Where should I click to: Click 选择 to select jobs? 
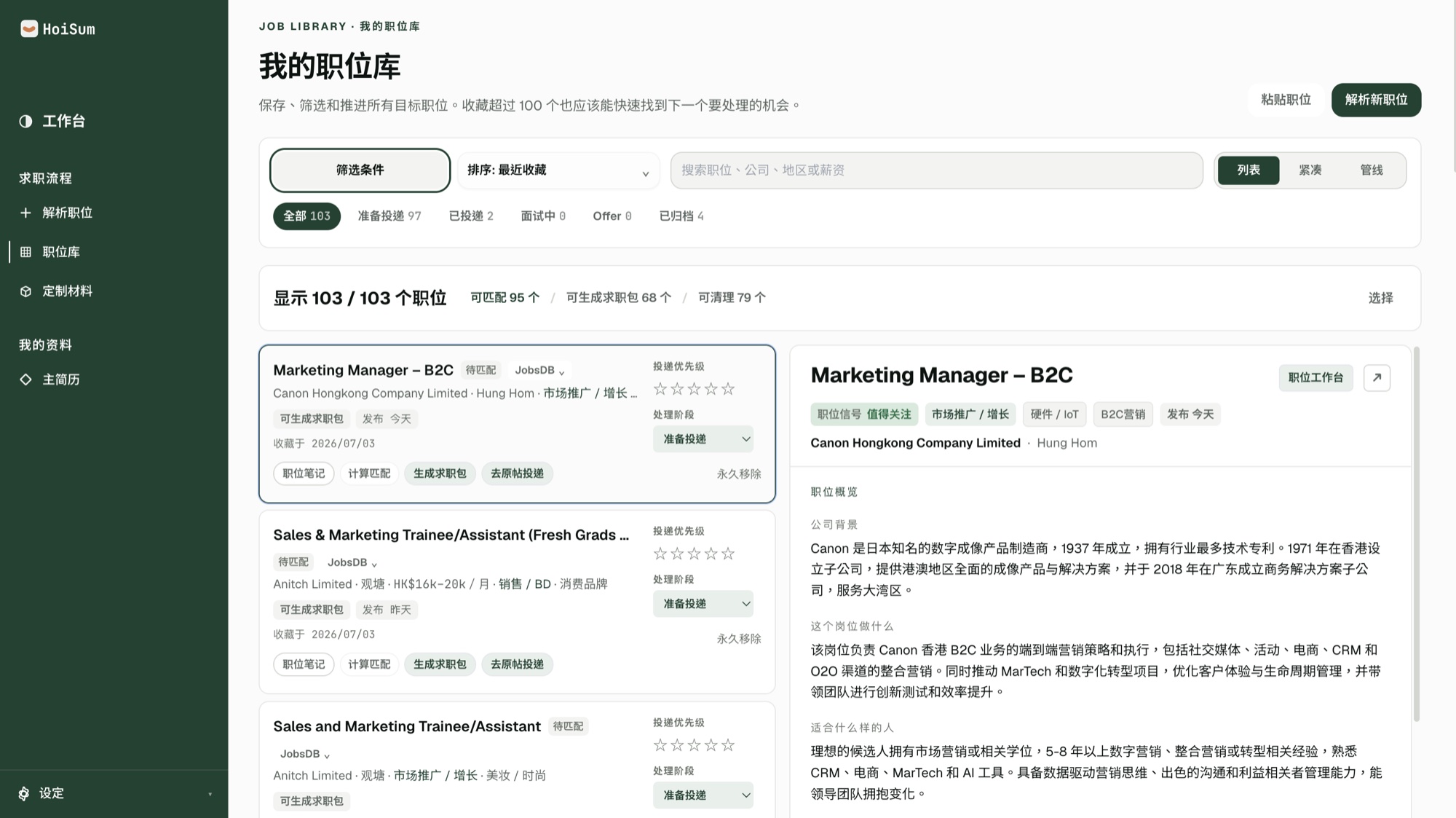[x=1380, y=298]
